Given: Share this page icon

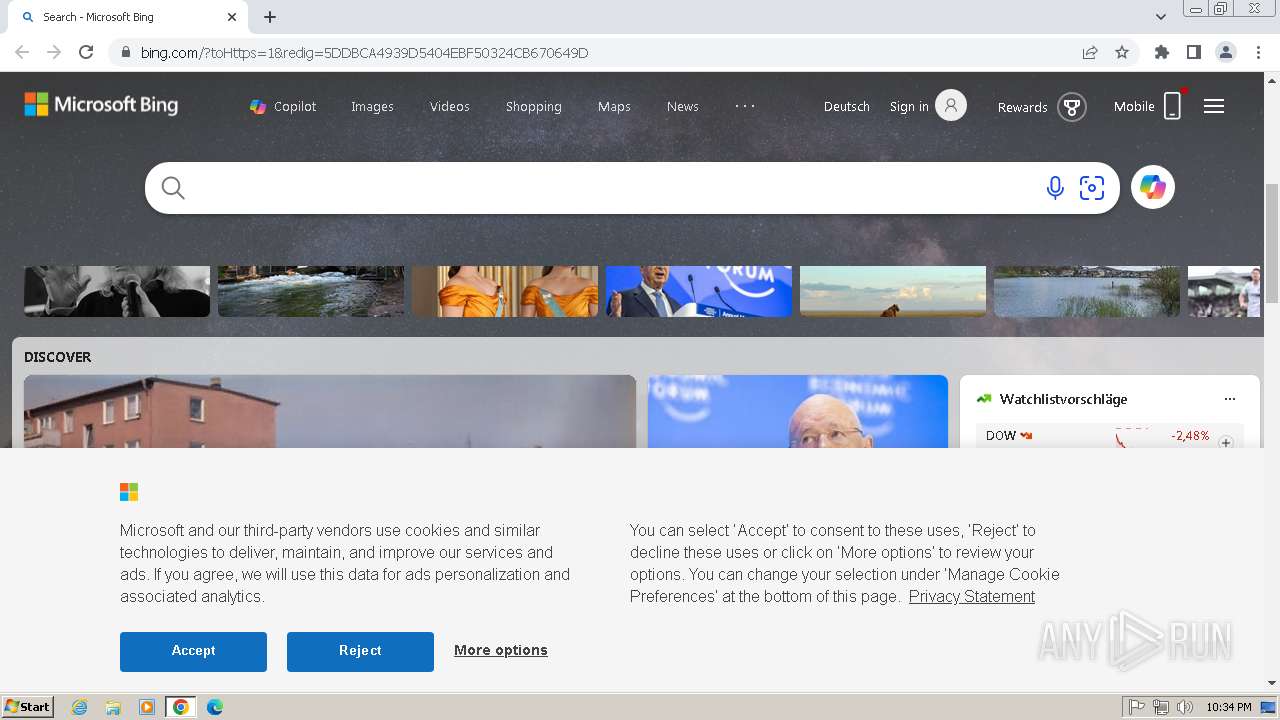Looking at the screenshot, I should click(x=1090, y=52).
